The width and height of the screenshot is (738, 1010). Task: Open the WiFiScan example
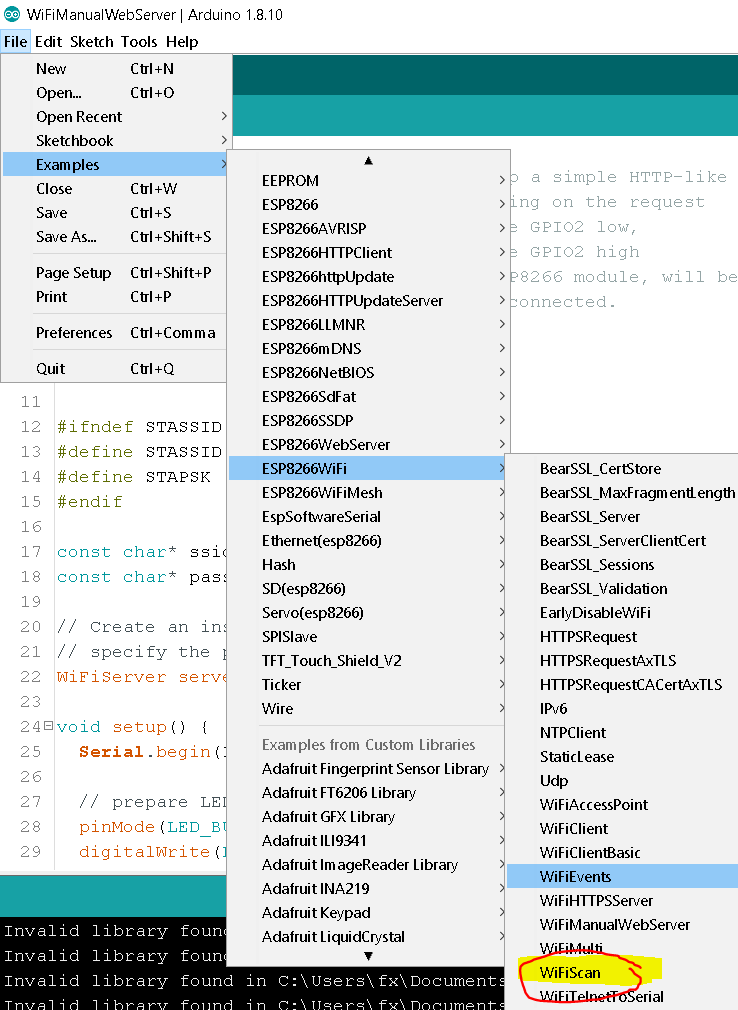pyautogui.click(x=622, y=972)
